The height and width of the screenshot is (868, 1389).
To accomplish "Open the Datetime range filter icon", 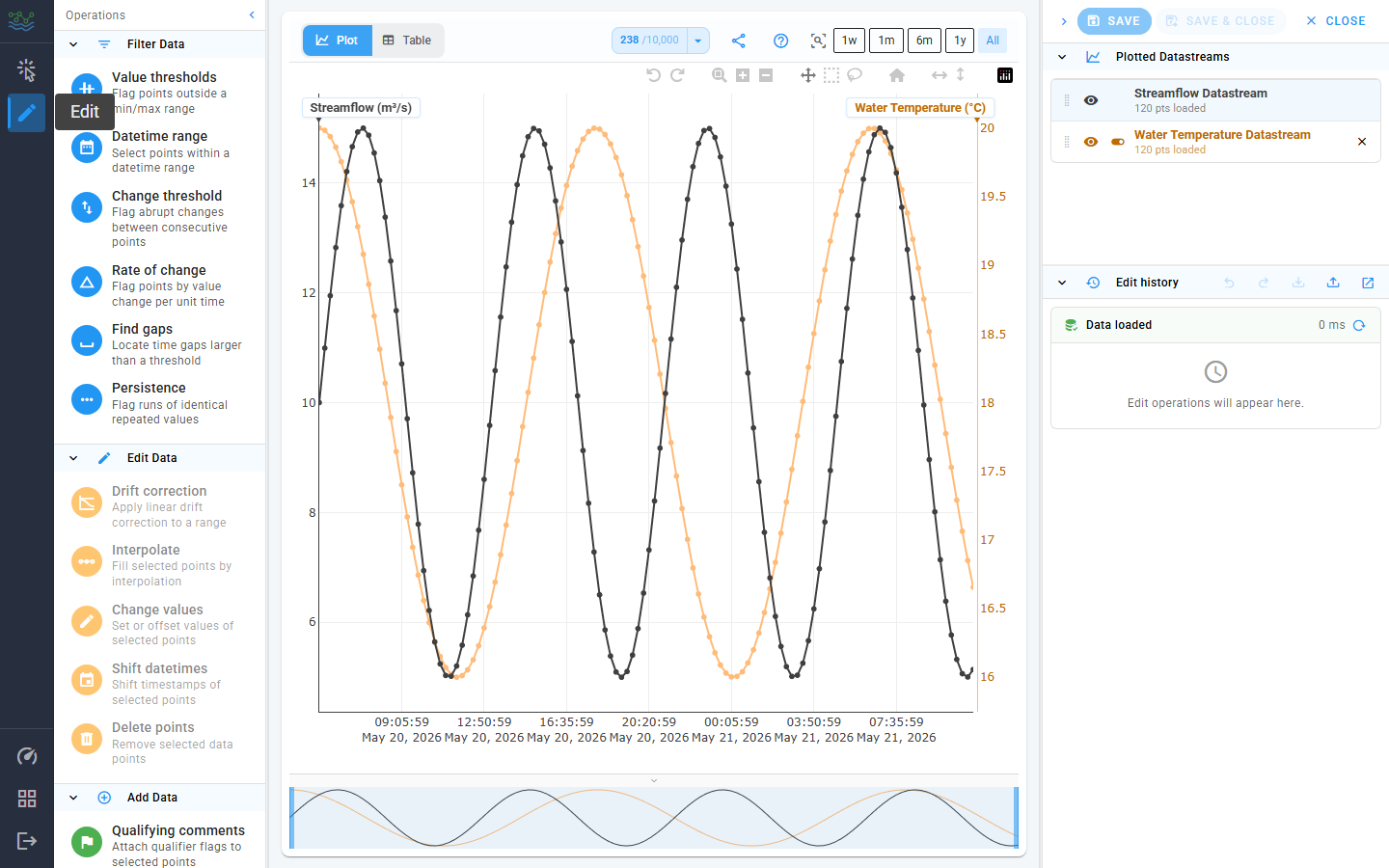I will [87, 148].
